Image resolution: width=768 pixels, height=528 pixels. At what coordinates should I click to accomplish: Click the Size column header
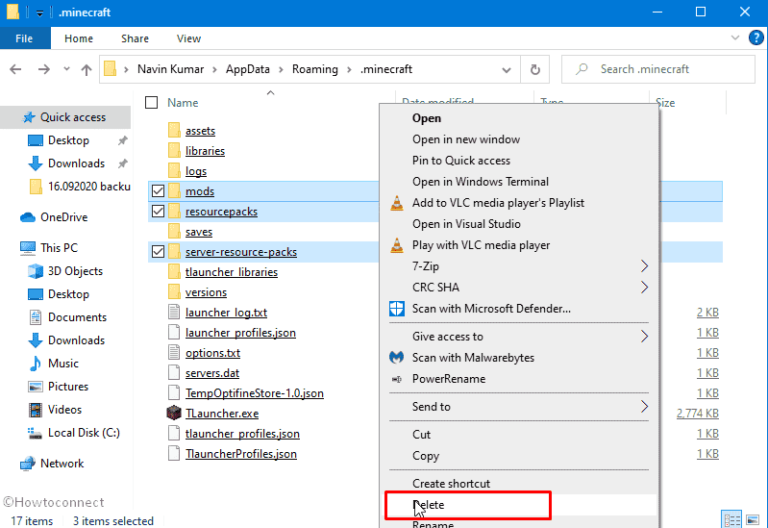(665, 102)
